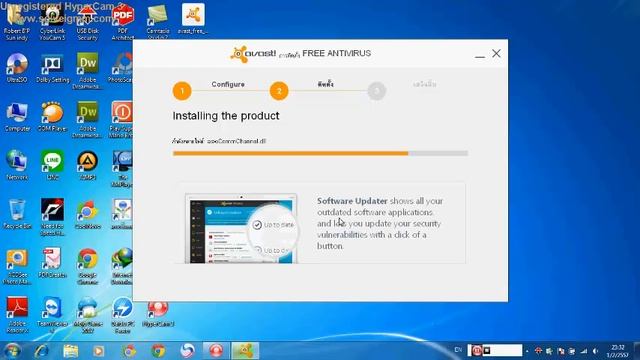
Task: Click the Show desktop button at taskbar end
Action: [x=637, y=351]
